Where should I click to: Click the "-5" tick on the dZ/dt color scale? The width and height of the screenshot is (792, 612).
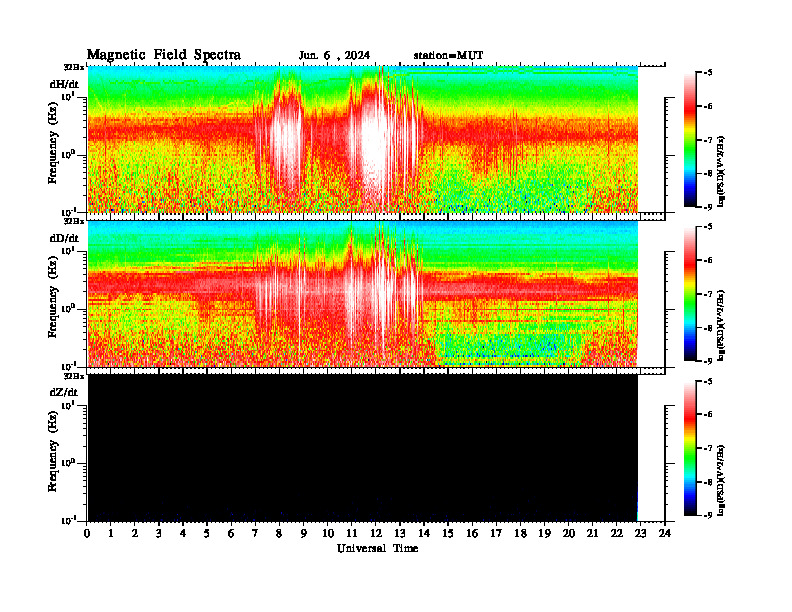tap(708, 381)
